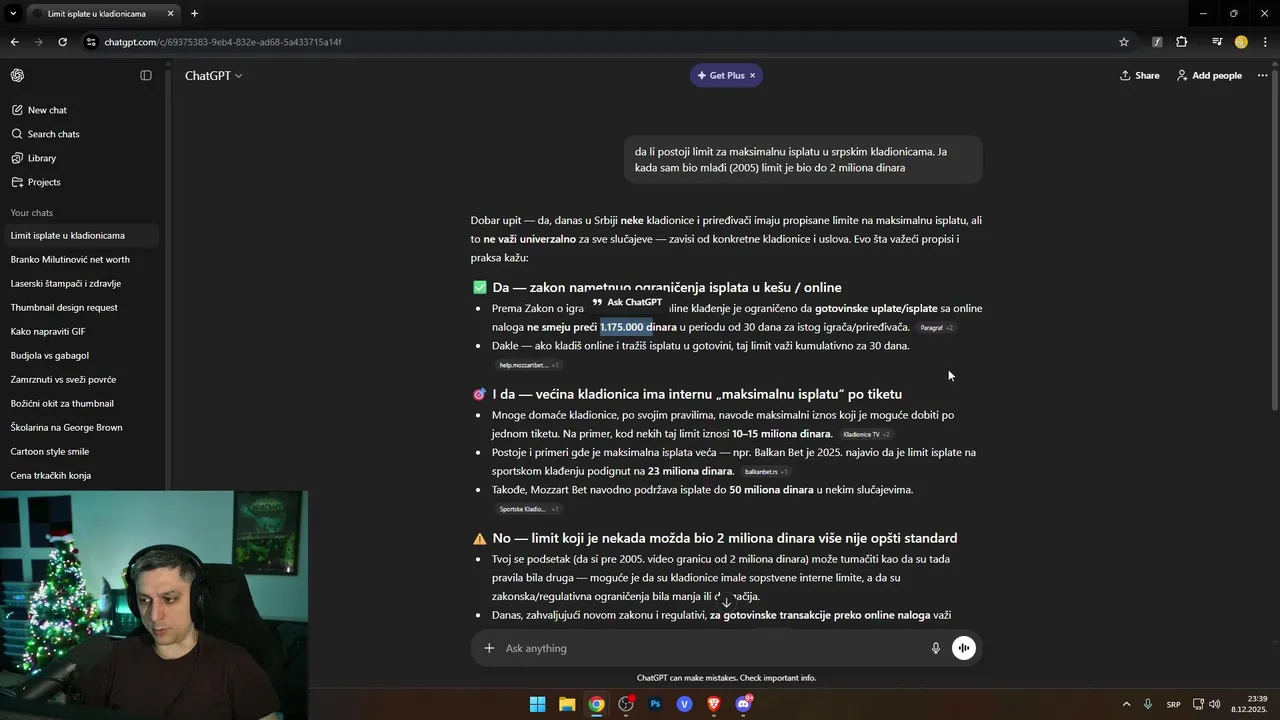
Task: Open File Explorer from the taskbar
Action: (x=567, y=704)
